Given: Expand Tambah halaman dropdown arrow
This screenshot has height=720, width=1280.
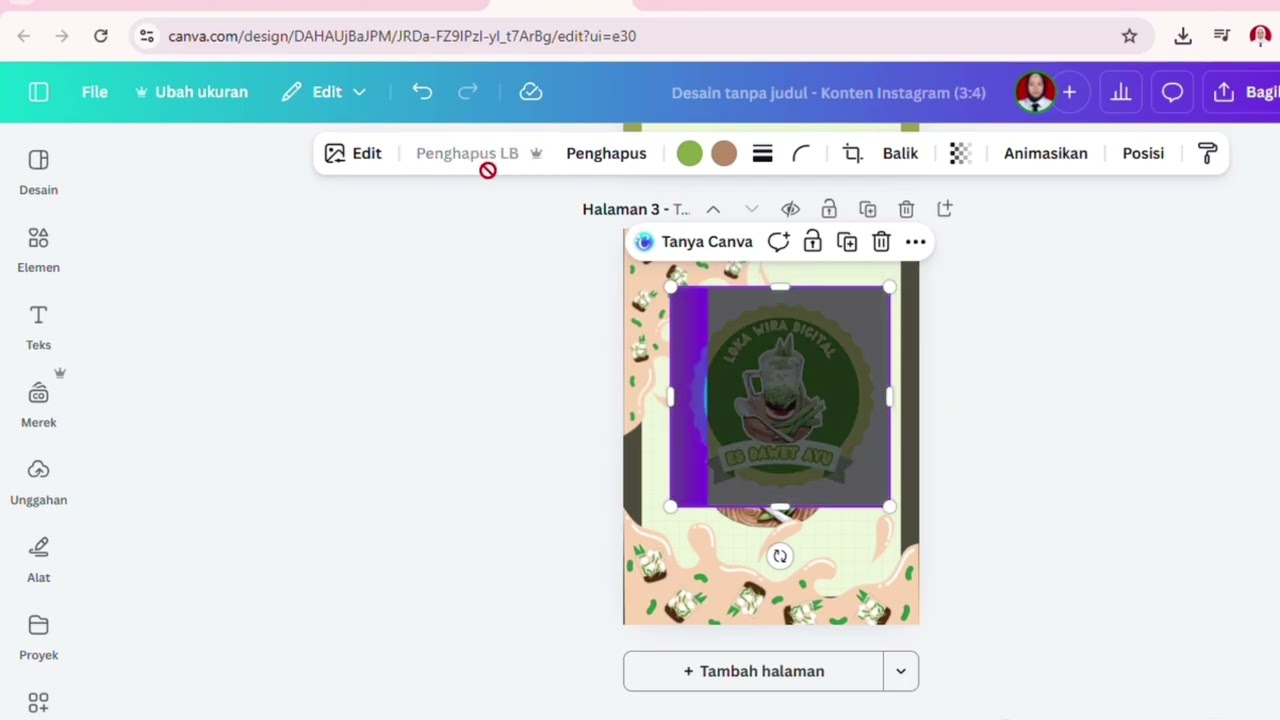Looking at the screenshot, I should pos(901,671).
